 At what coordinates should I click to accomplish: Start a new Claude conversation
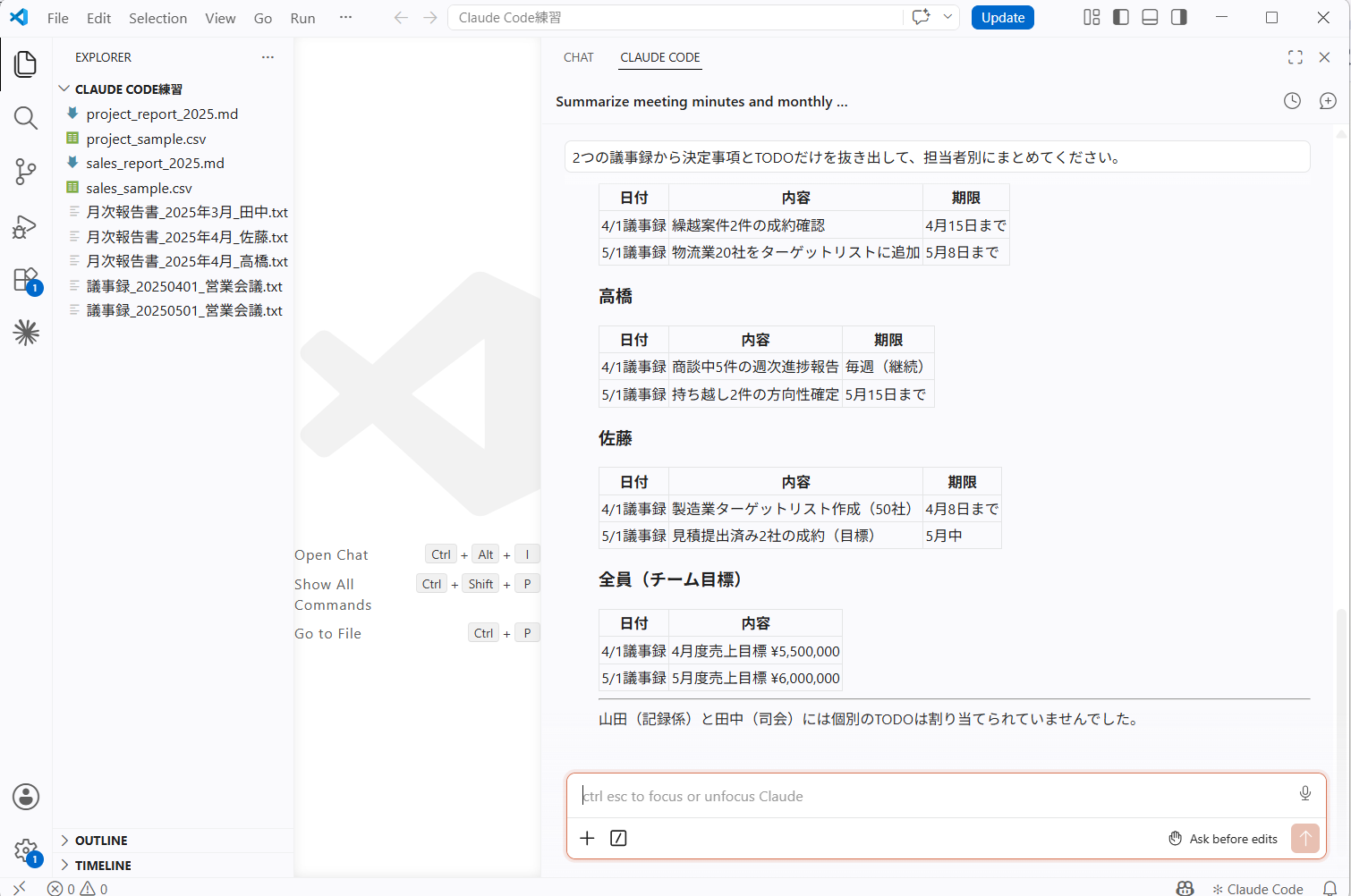click(1328, 101)
